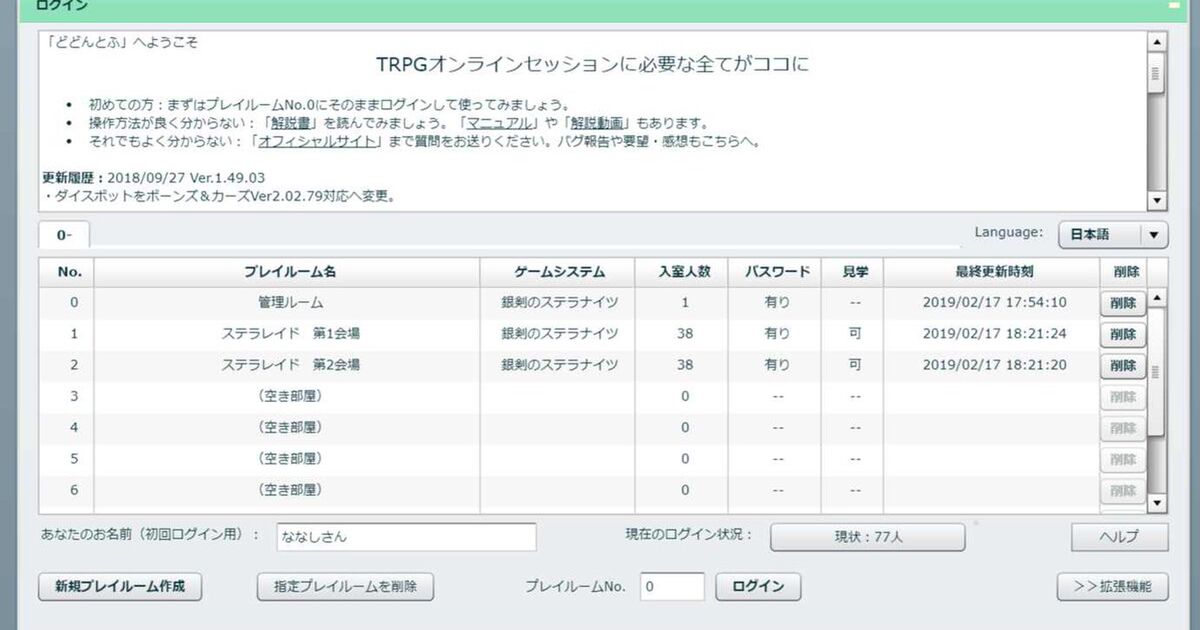1200x630 pixels.
Task: Select the 管理ルーム row name
Action: click(x=290, y=302)
